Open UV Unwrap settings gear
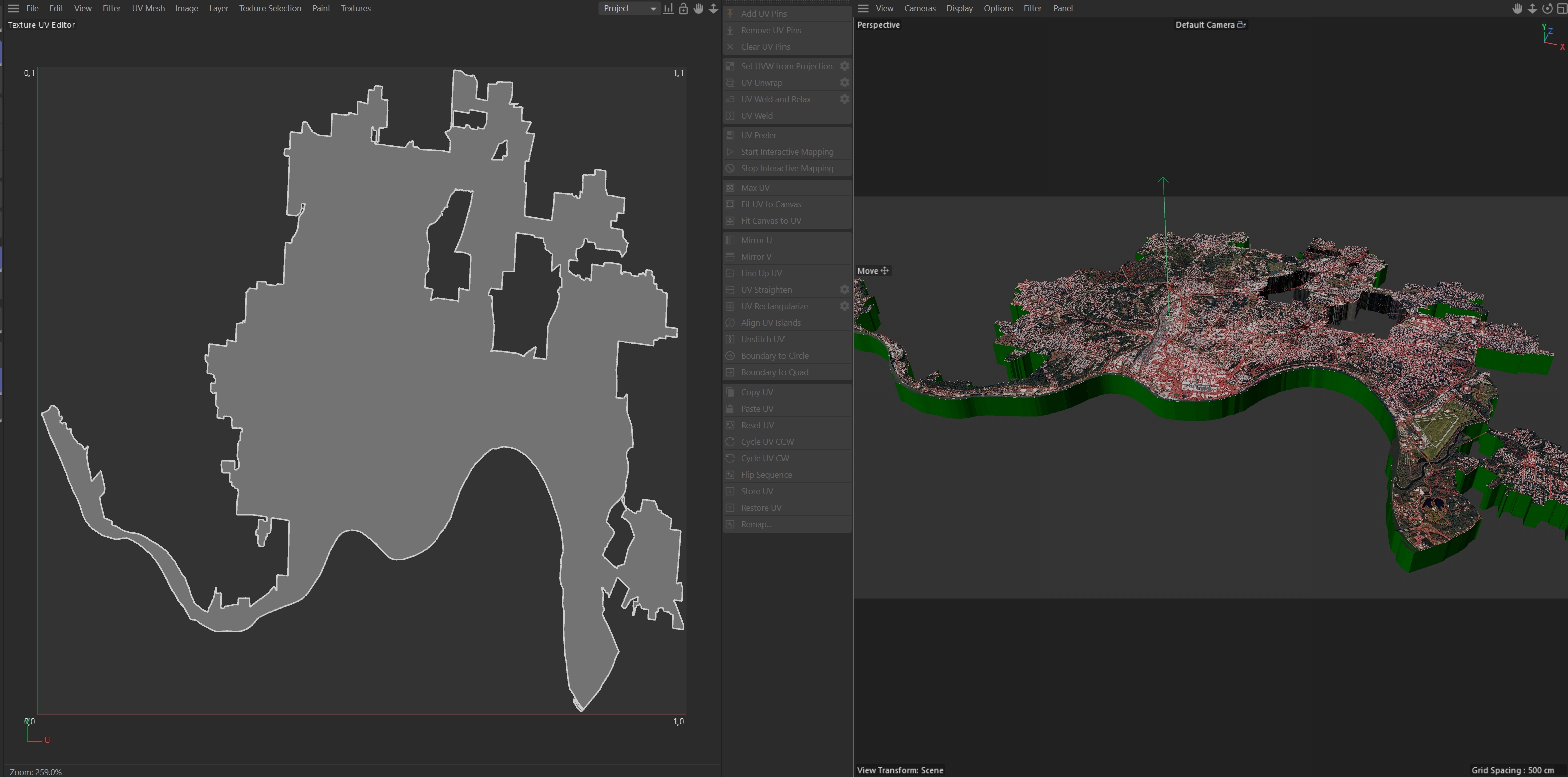1568x777 pixels. (x=844, y=82)
